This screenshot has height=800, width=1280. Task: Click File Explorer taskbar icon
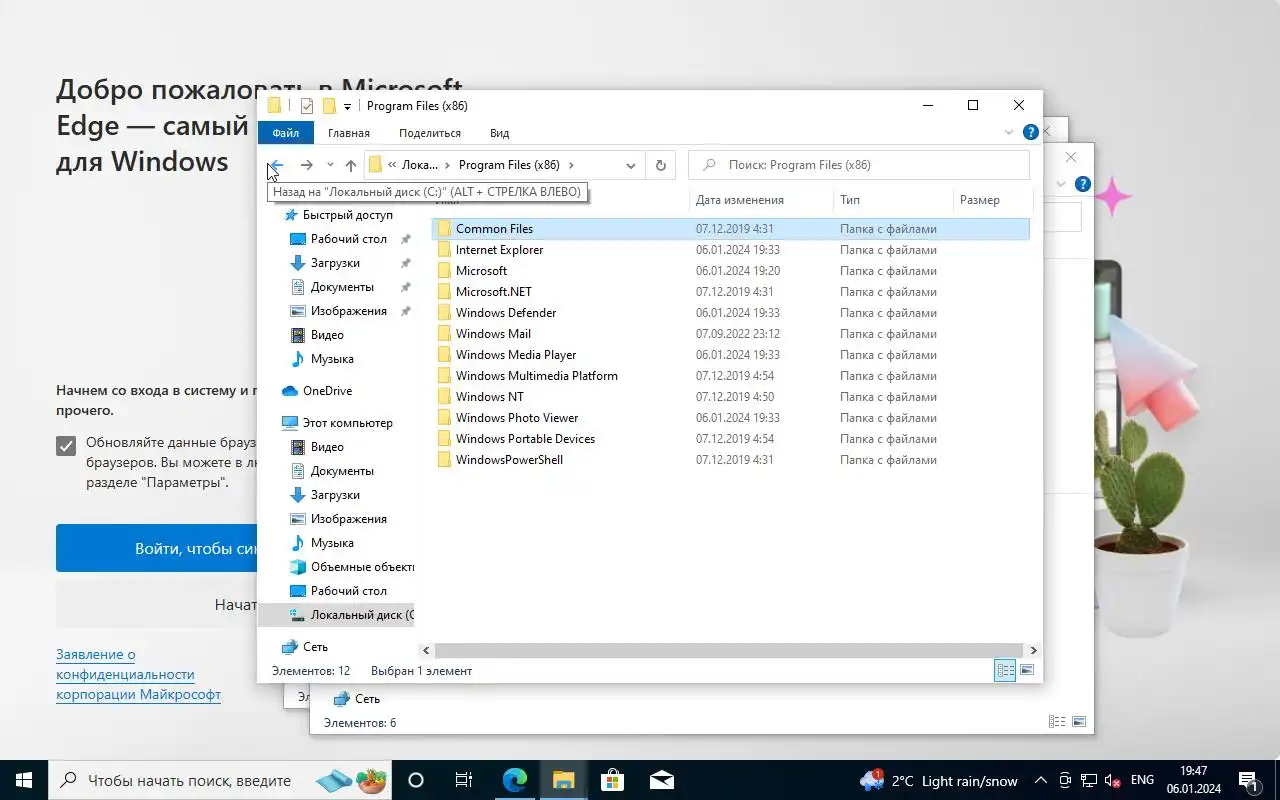(563, 780)
